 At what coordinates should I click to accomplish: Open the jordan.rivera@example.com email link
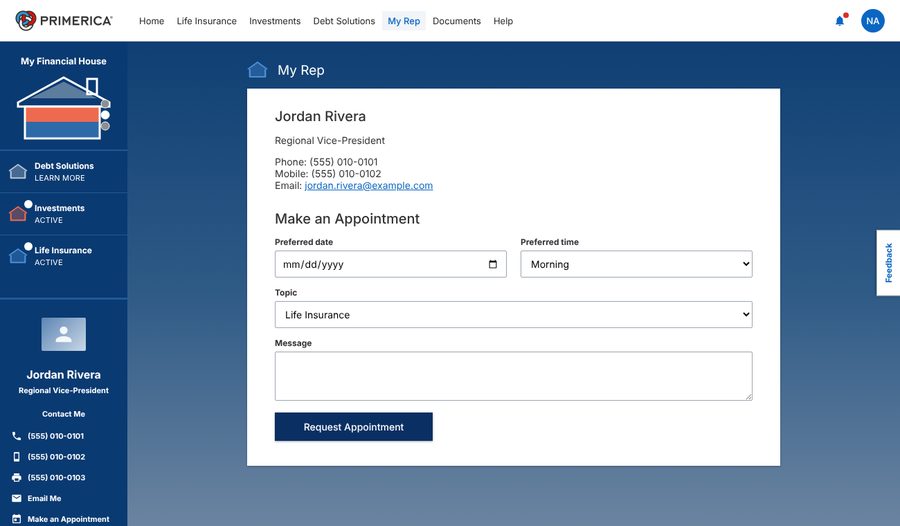(x=368, y=185)
